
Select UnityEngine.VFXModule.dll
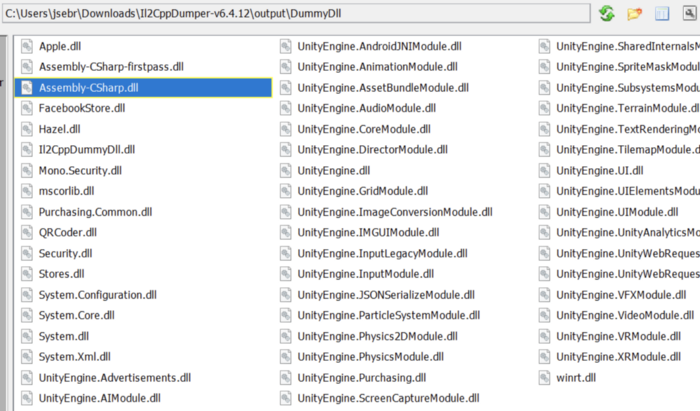[621, 295]
